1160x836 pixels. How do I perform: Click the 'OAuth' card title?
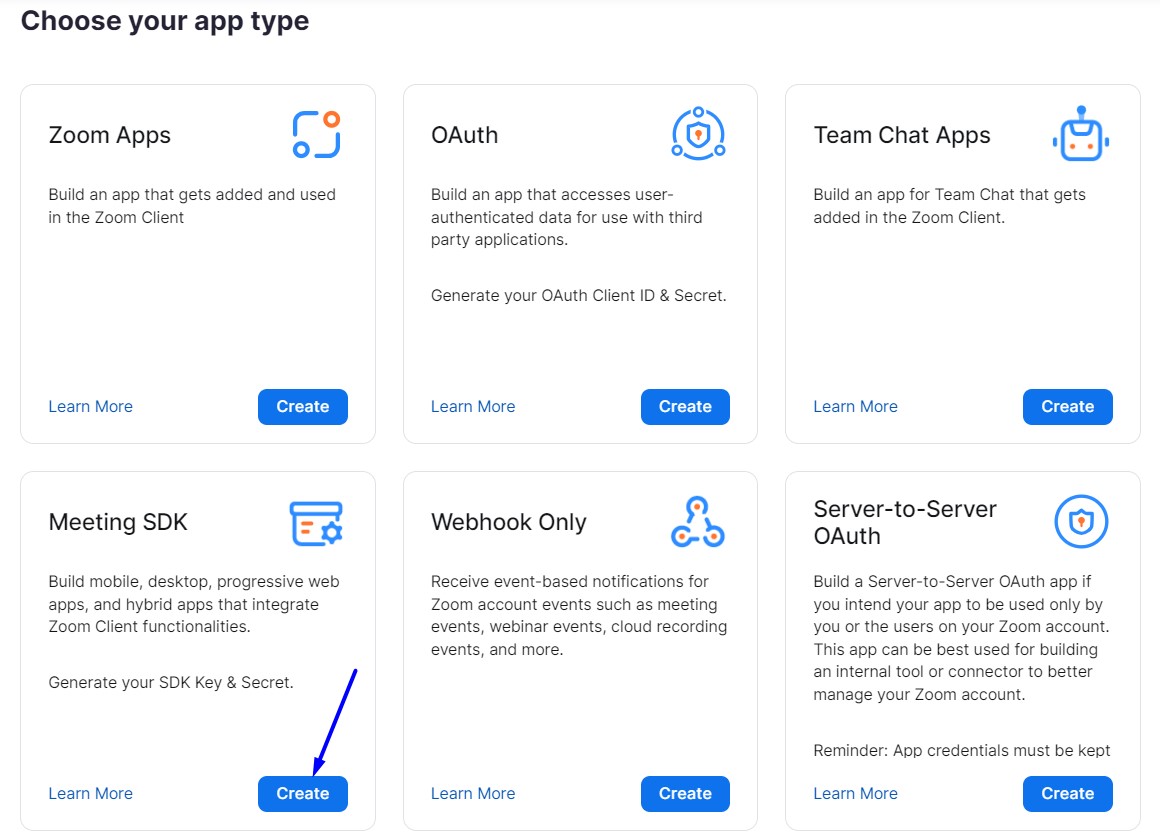465,135
